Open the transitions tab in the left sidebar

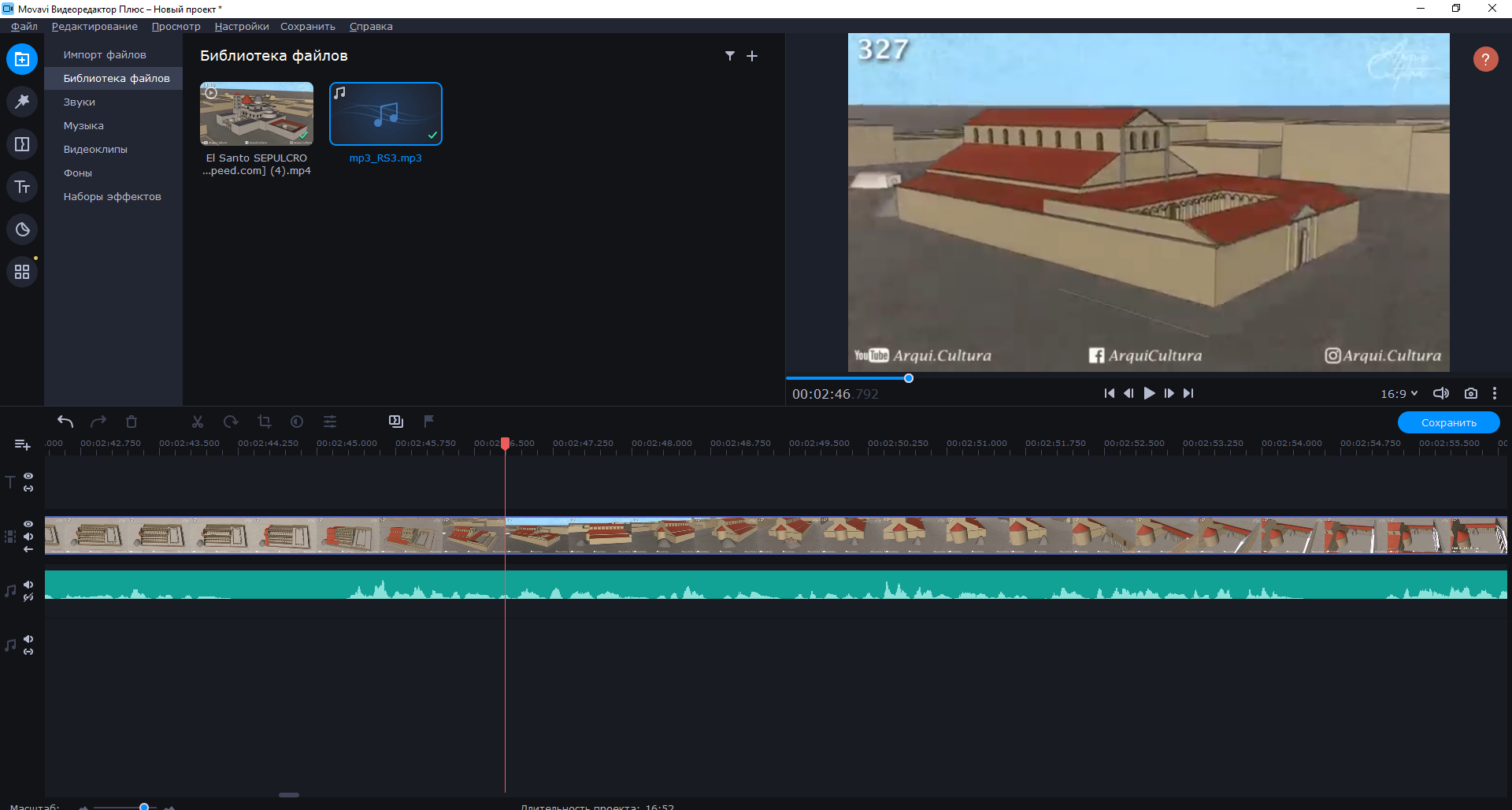pyautogui.click(x=22, y=144)
